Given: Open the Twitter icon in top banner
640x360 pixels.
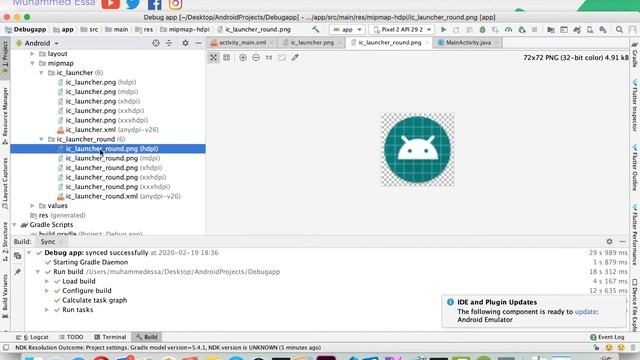Looking at the screenshot, I should click(133, 4).
